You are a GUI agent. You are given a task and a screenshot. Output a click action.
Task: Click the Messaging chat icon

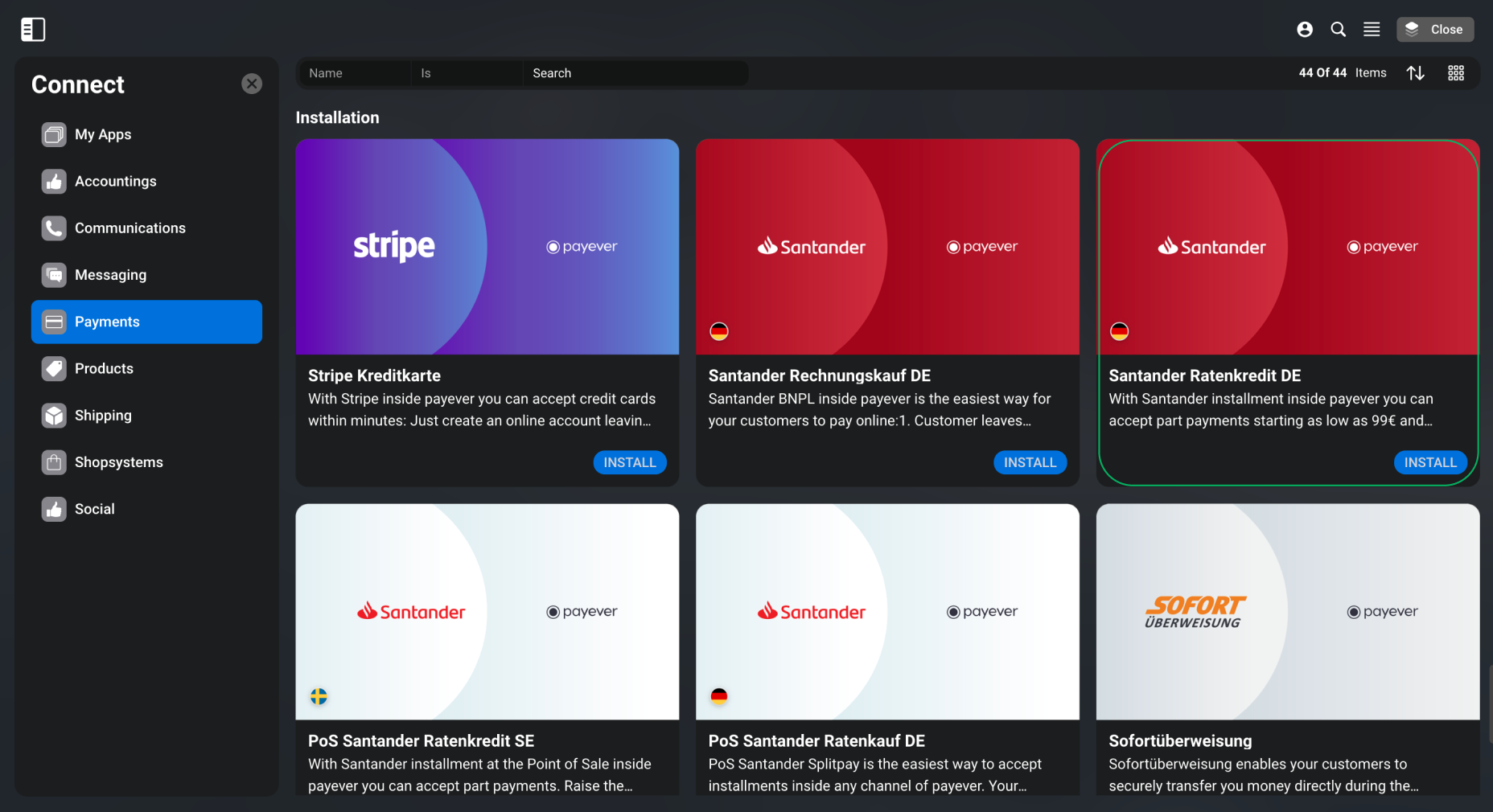[x=54, y=275]
